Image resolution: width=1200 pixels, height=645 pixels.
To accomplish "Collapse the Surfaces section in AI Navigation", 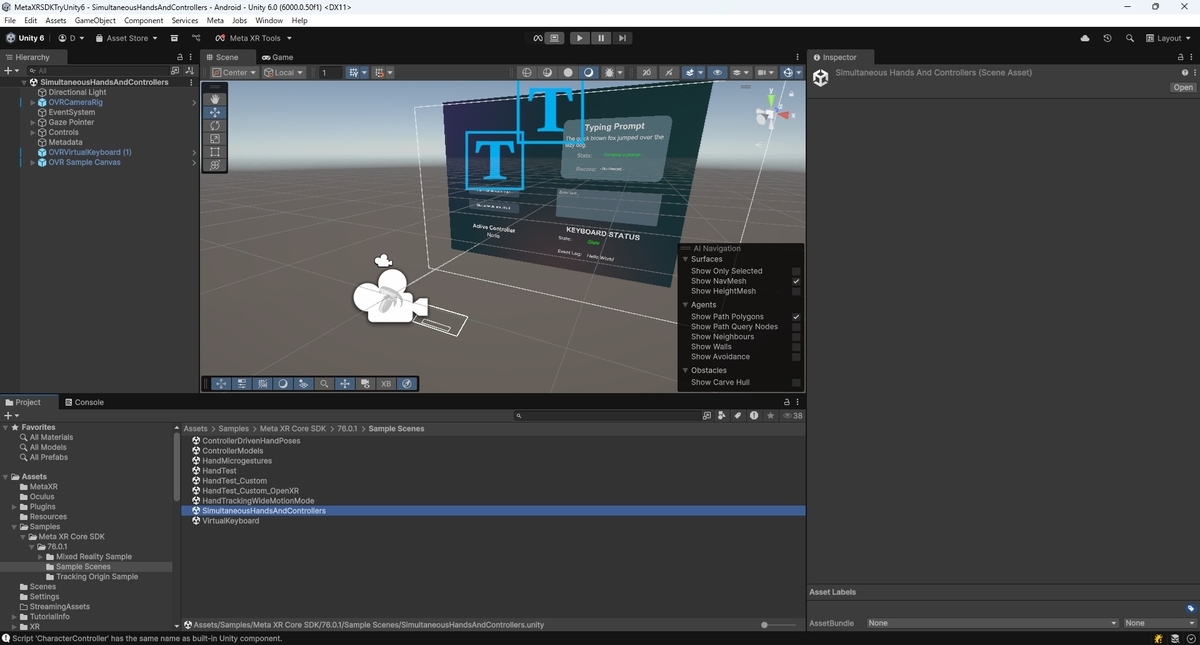I will point(686,259).
